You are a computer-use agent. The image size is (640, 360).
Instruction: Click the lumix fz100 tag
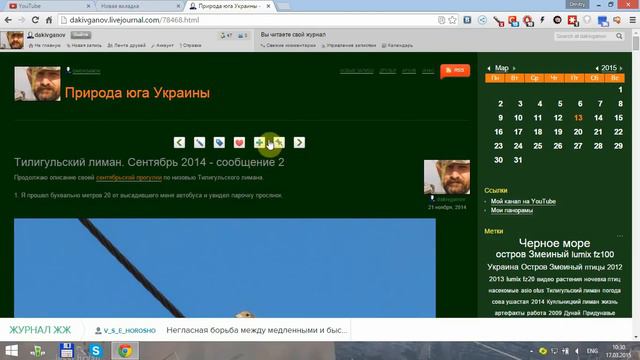tap(593, 254)
